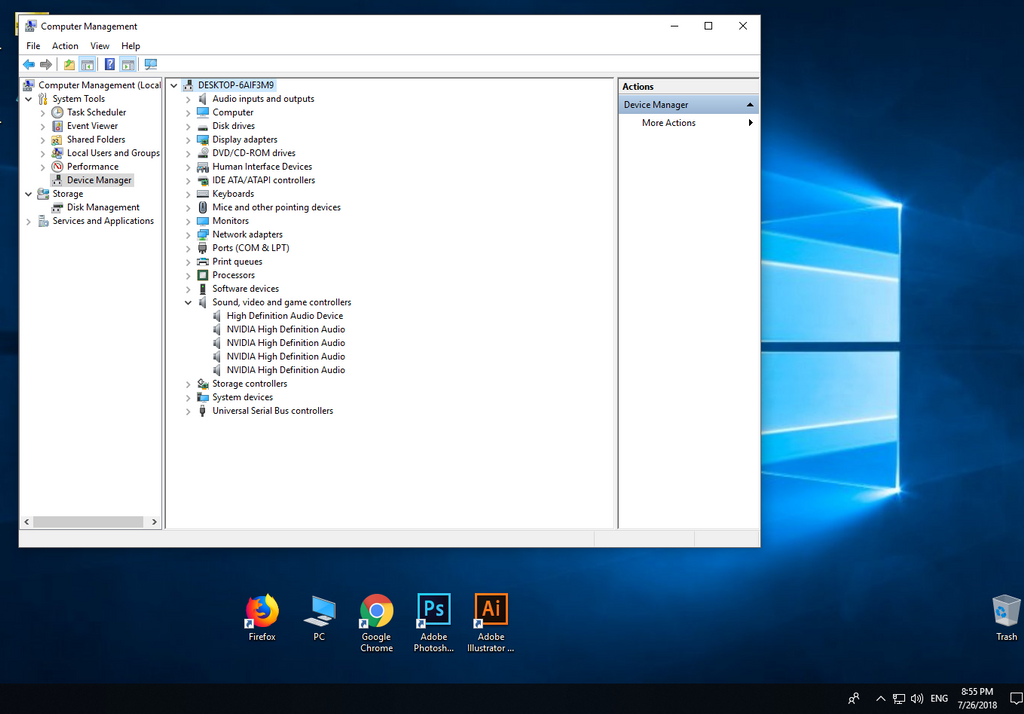Click the left pane horizontal scrollbar
1024x714 pixels.
coord(88,522)
